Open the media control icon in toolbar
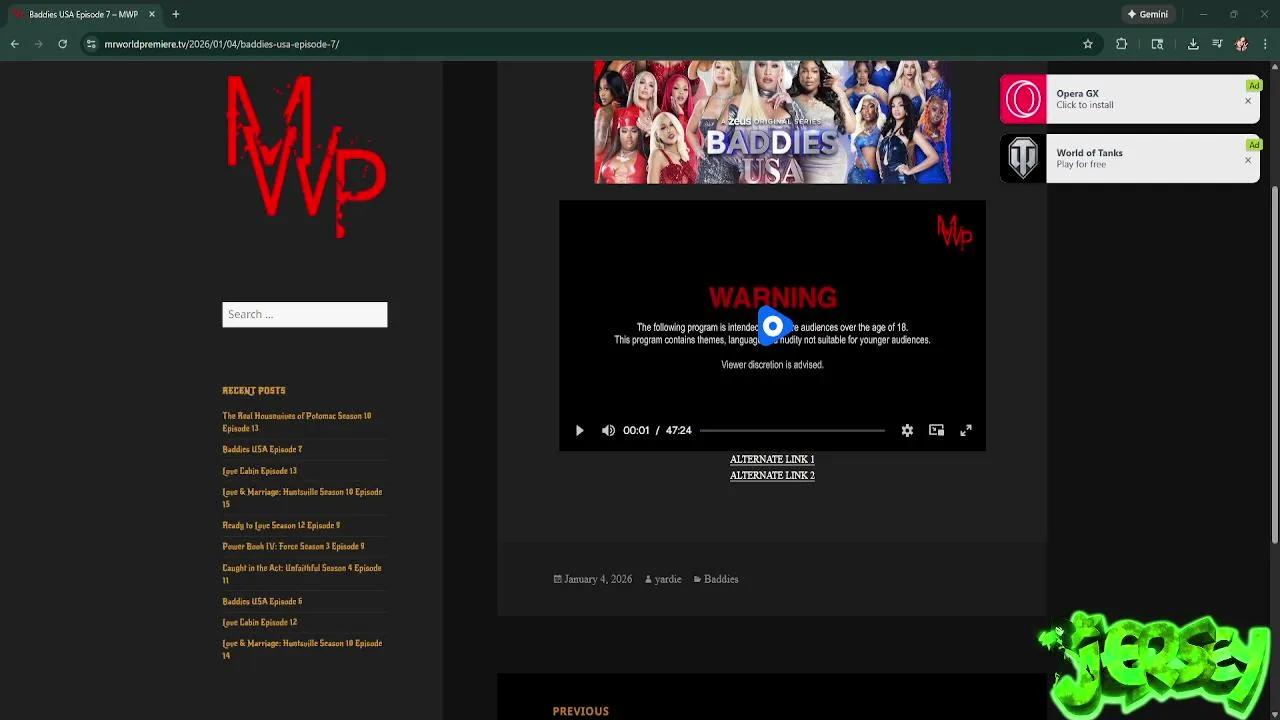1280x720 pixels. 1217,44
